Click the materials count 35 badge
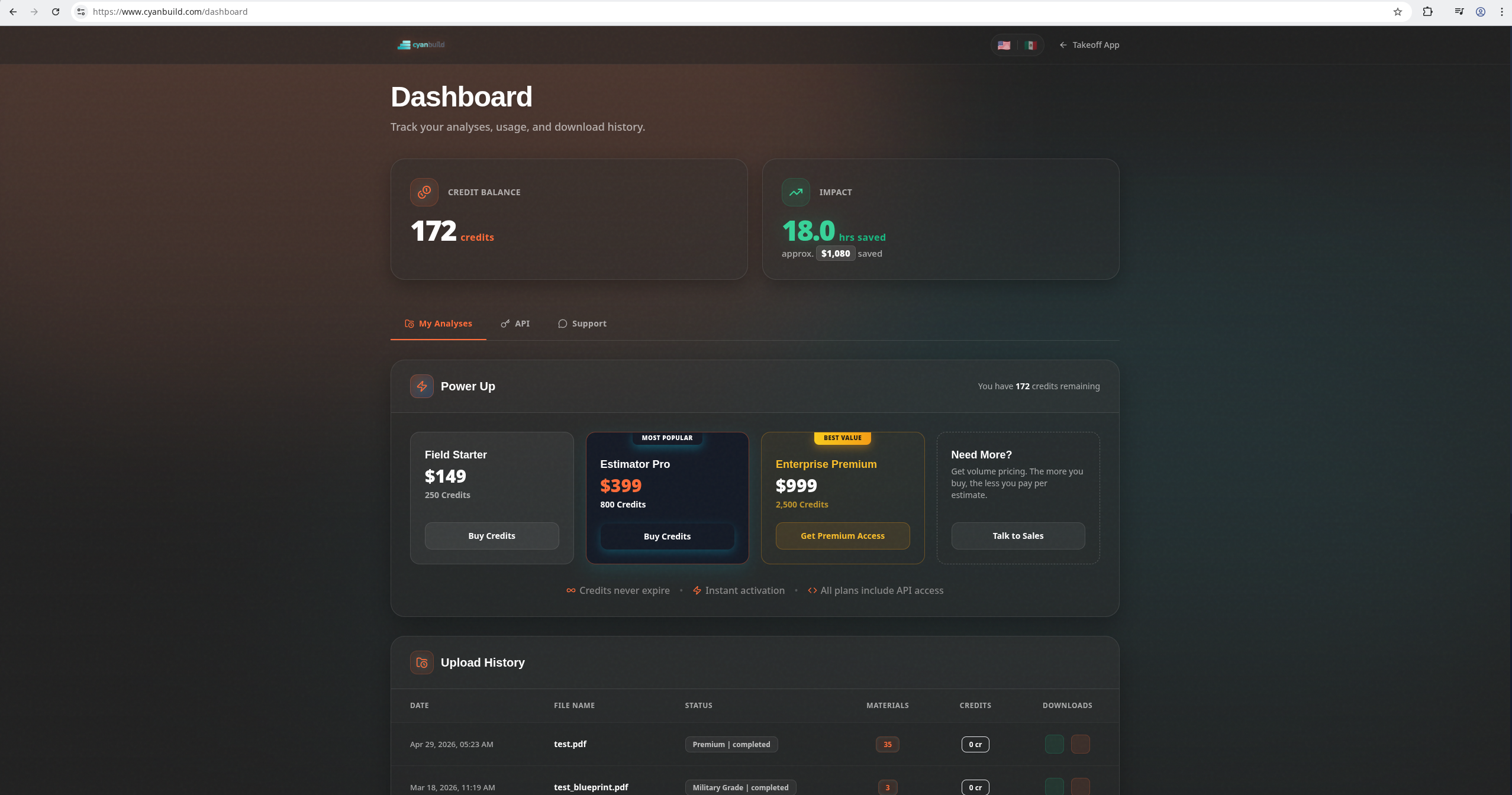 coord(888,744)
